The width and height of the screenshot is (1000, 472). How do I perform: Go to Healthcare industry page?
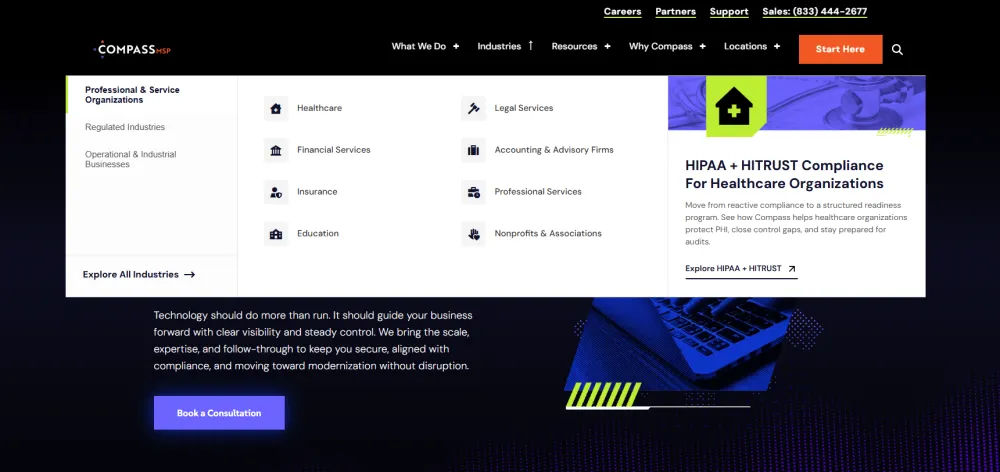320,108
